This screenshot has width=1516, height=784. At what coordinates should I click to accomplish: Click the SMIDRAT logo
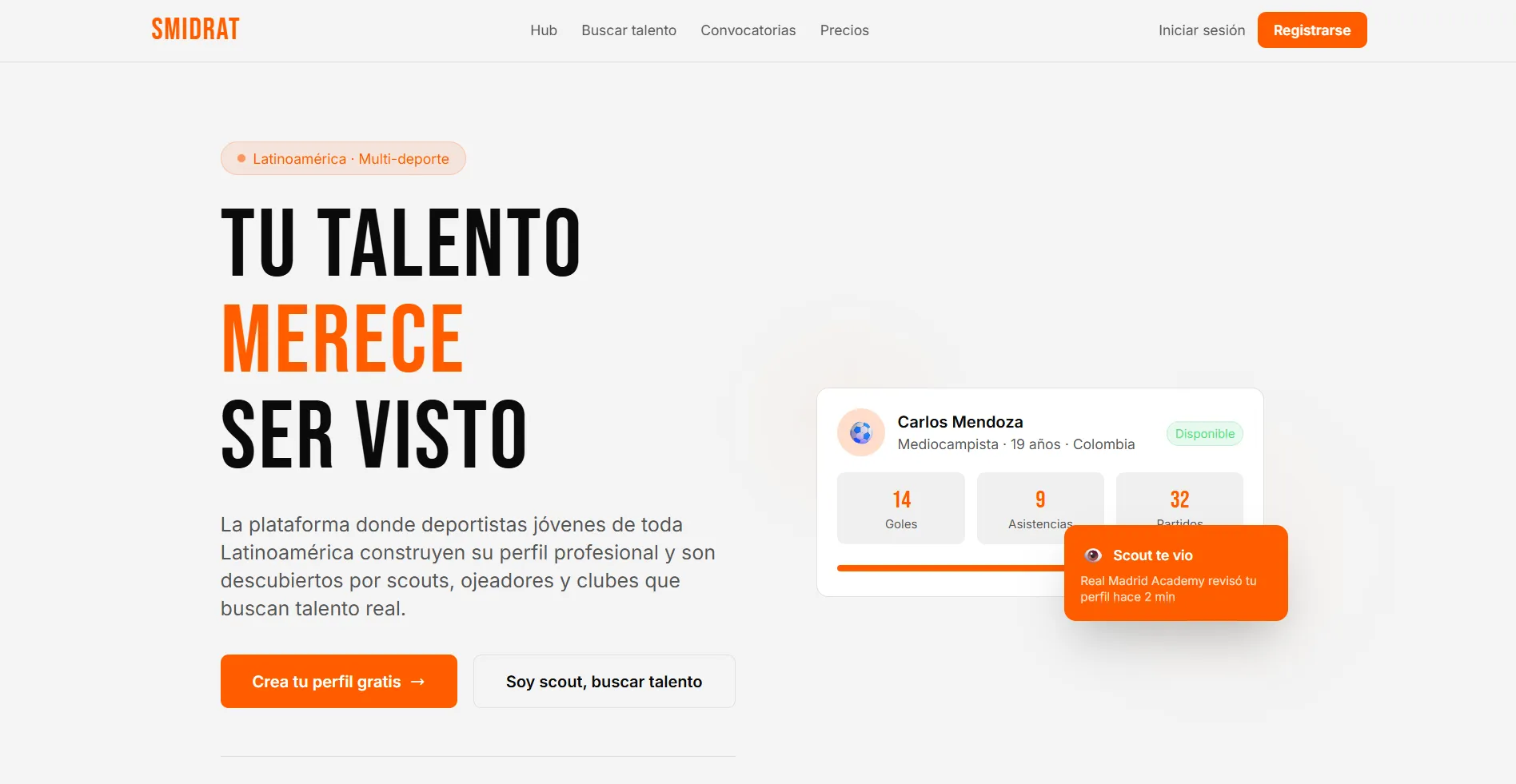pos(195,30)
